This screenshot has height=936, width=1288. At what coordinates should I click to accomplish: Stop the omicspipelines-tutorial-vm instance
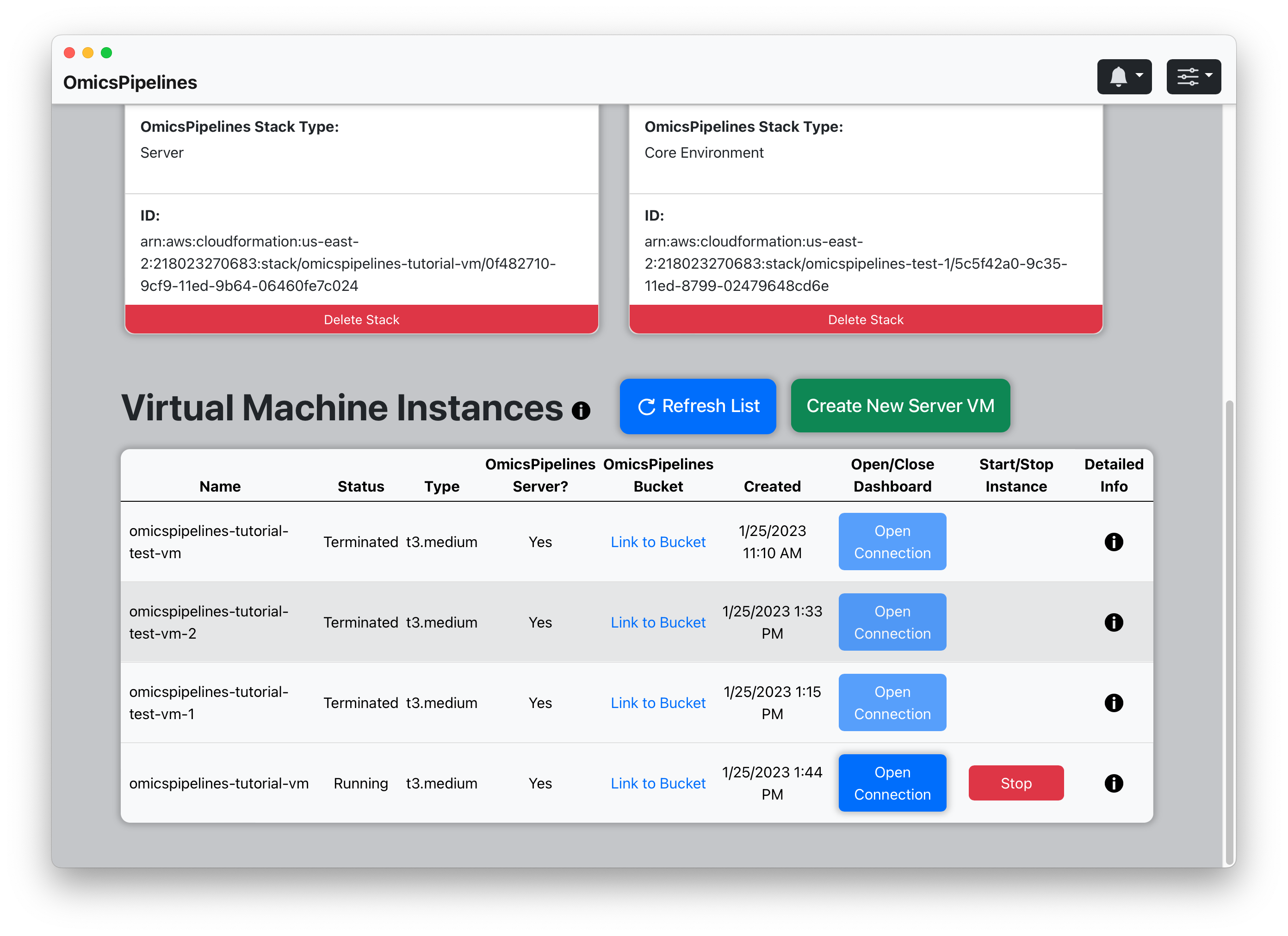(1016, 783)
